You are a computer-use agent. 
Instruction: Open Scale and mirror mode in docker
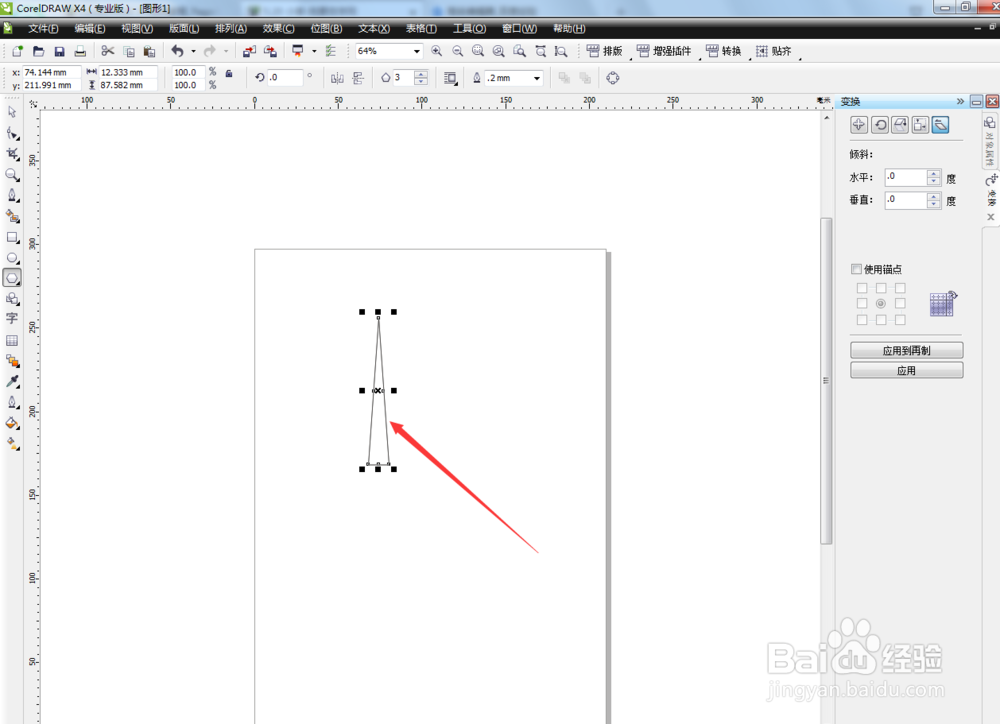900,125
